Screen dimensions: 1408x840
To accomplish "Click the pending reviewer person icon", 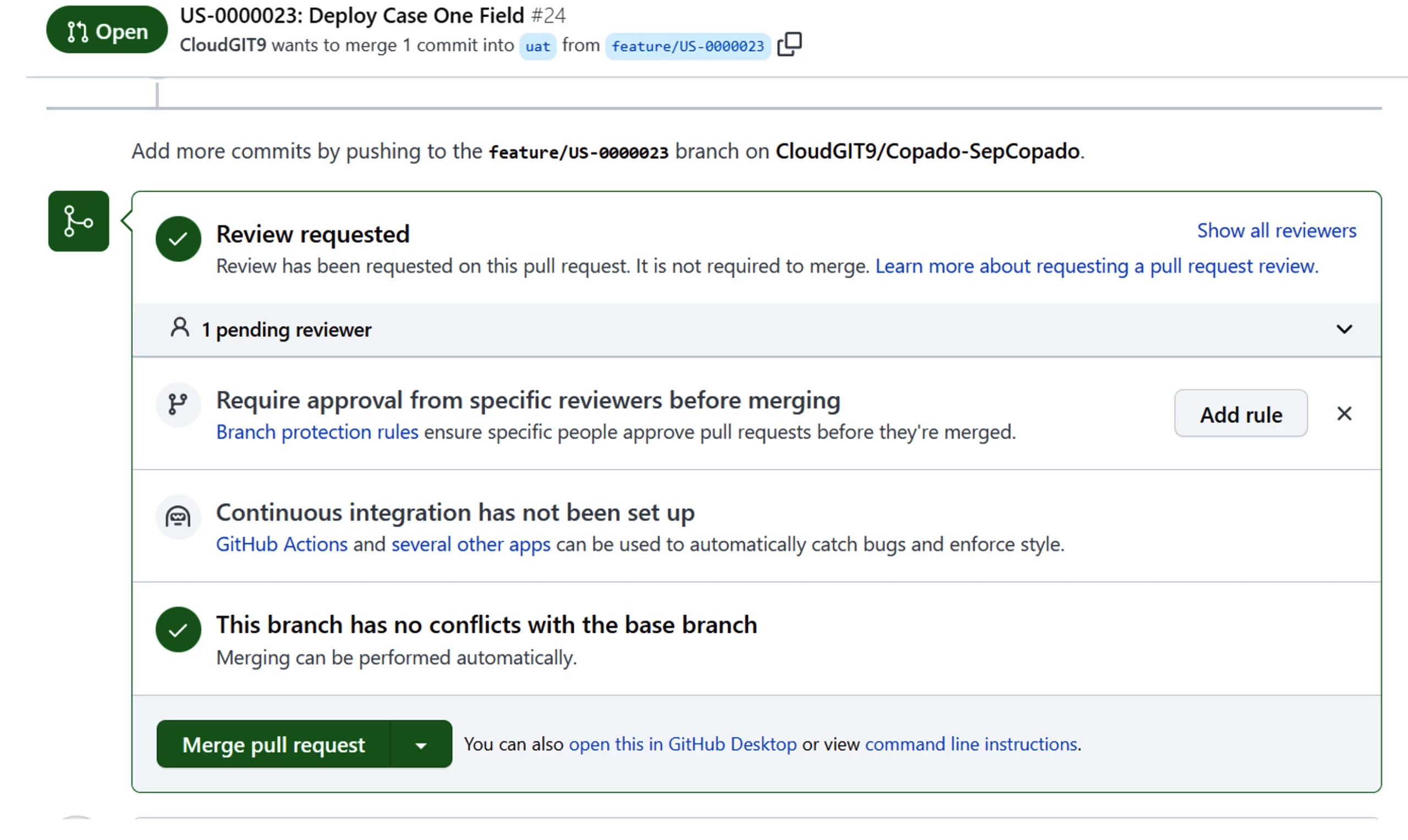I will tap(179, 328).
